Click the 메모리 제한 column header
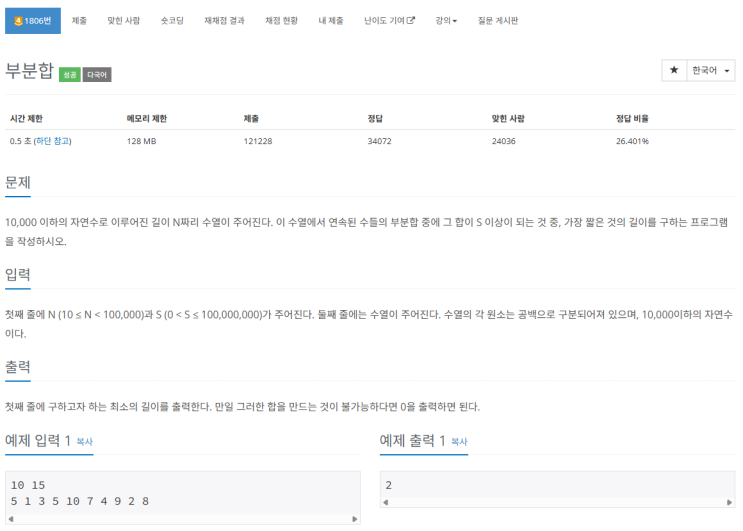This screenshot has height=531, width=743. 146,118
